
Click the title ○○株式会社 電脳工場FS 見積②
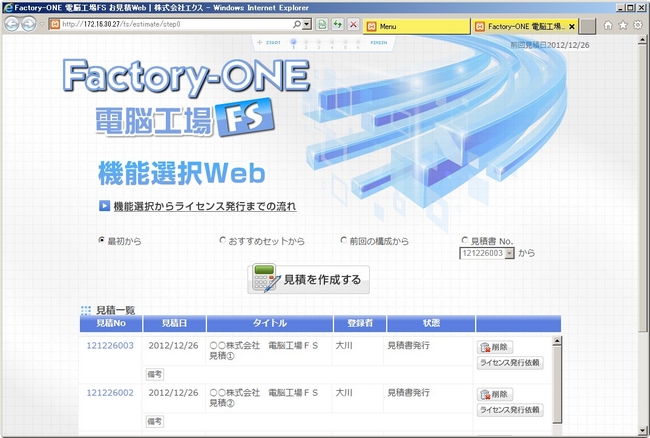pos(264,398)
